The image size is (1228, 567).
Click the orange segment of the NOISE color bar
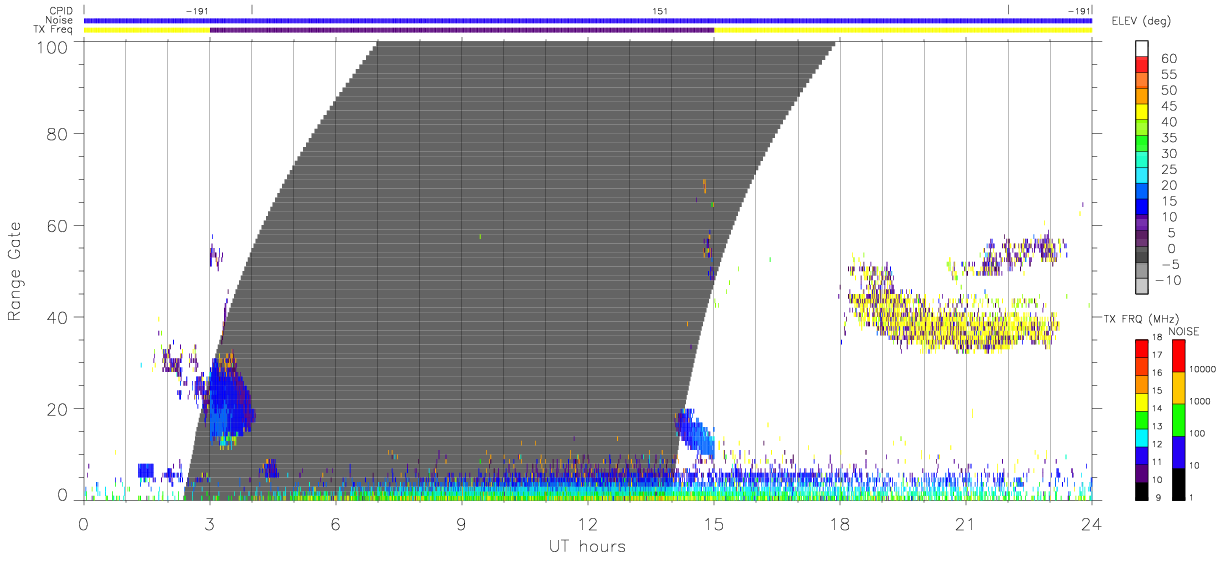[x=1177, y=387]
